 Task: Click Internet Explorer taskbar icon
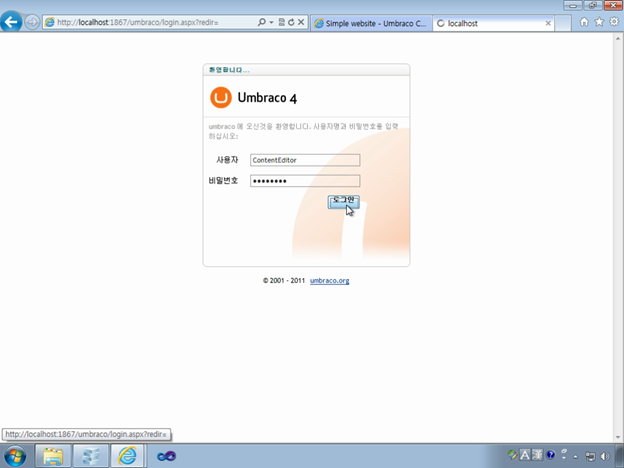coord(127,456)
